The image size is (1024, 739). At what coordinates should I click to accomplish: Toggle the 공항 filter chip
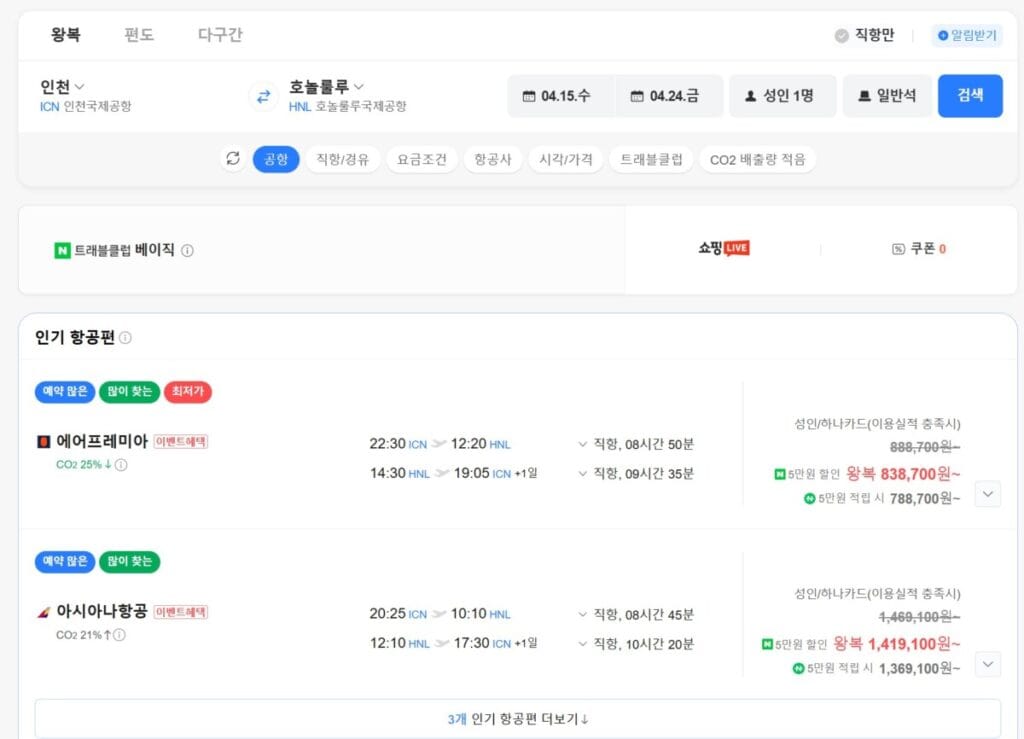pos(277,159)
